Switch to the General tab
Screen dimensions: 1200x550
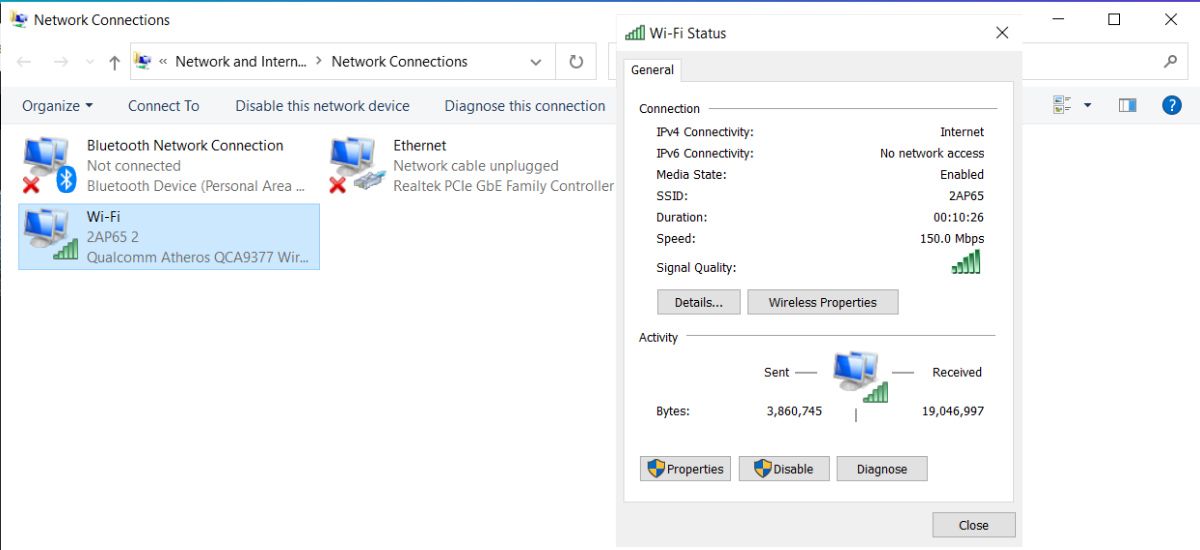[653, 70]
